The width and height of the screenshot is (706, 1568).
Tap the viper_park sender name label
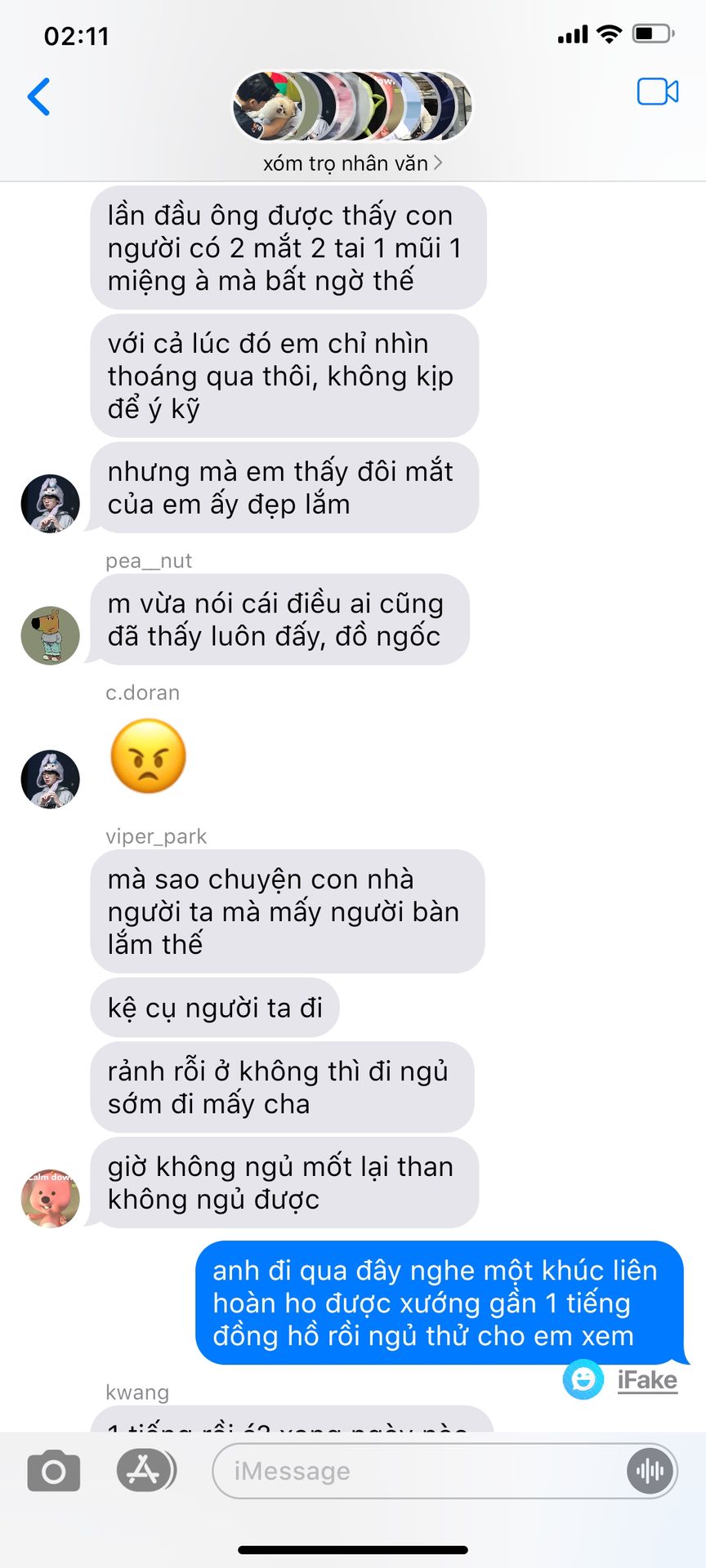tap(156, 836)
